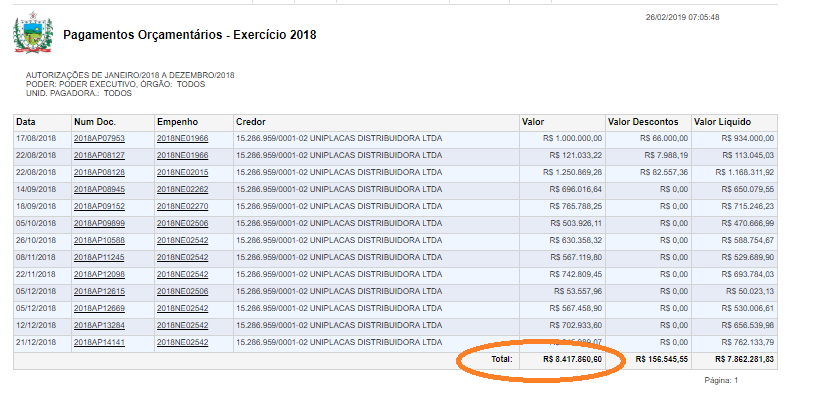The image size is (817, 399).
Task: Click the Data column header
Action: (42, 122)
